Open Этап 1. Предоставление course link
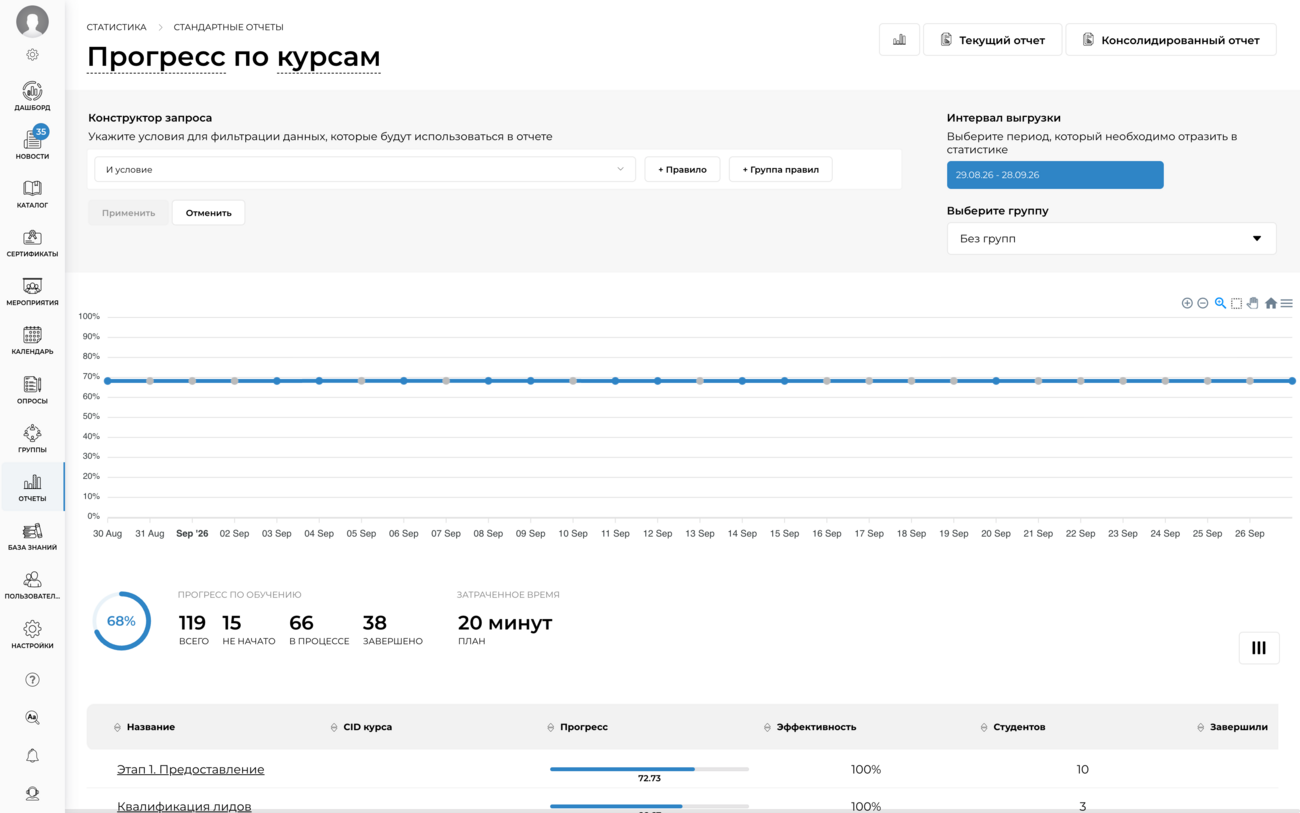The width and height of the screenshot is (1300, 813). [x=190, y=769]
